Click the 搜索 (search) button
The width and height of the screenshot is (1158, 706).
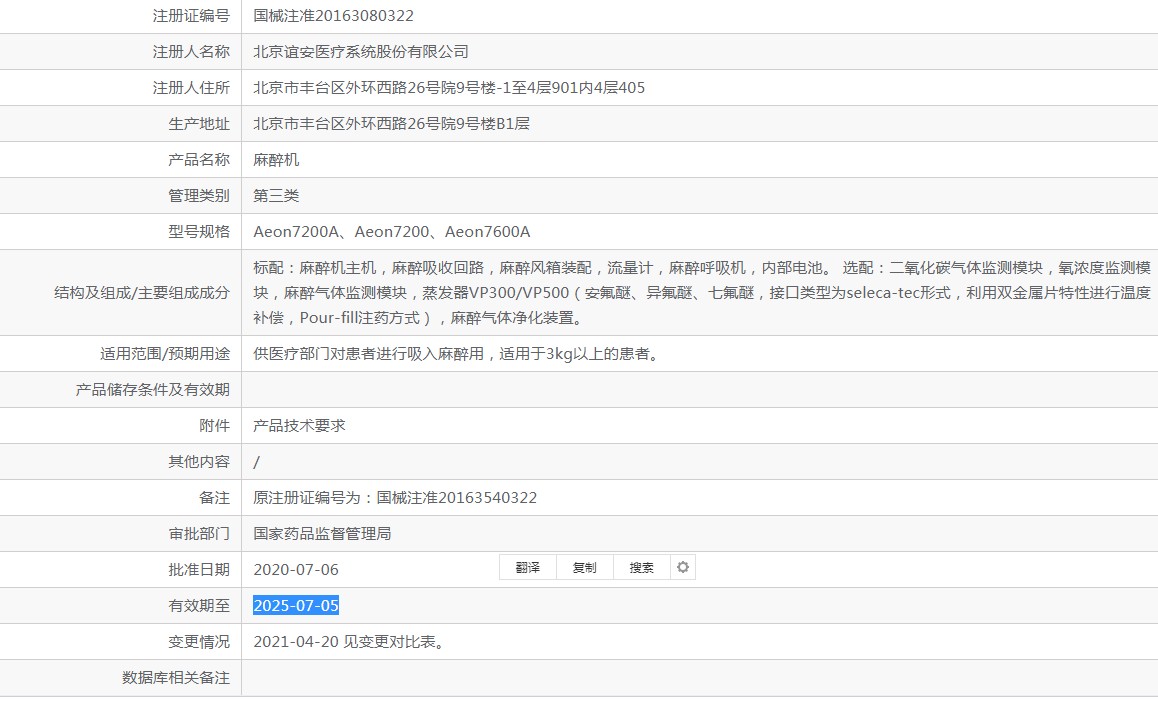641,567
